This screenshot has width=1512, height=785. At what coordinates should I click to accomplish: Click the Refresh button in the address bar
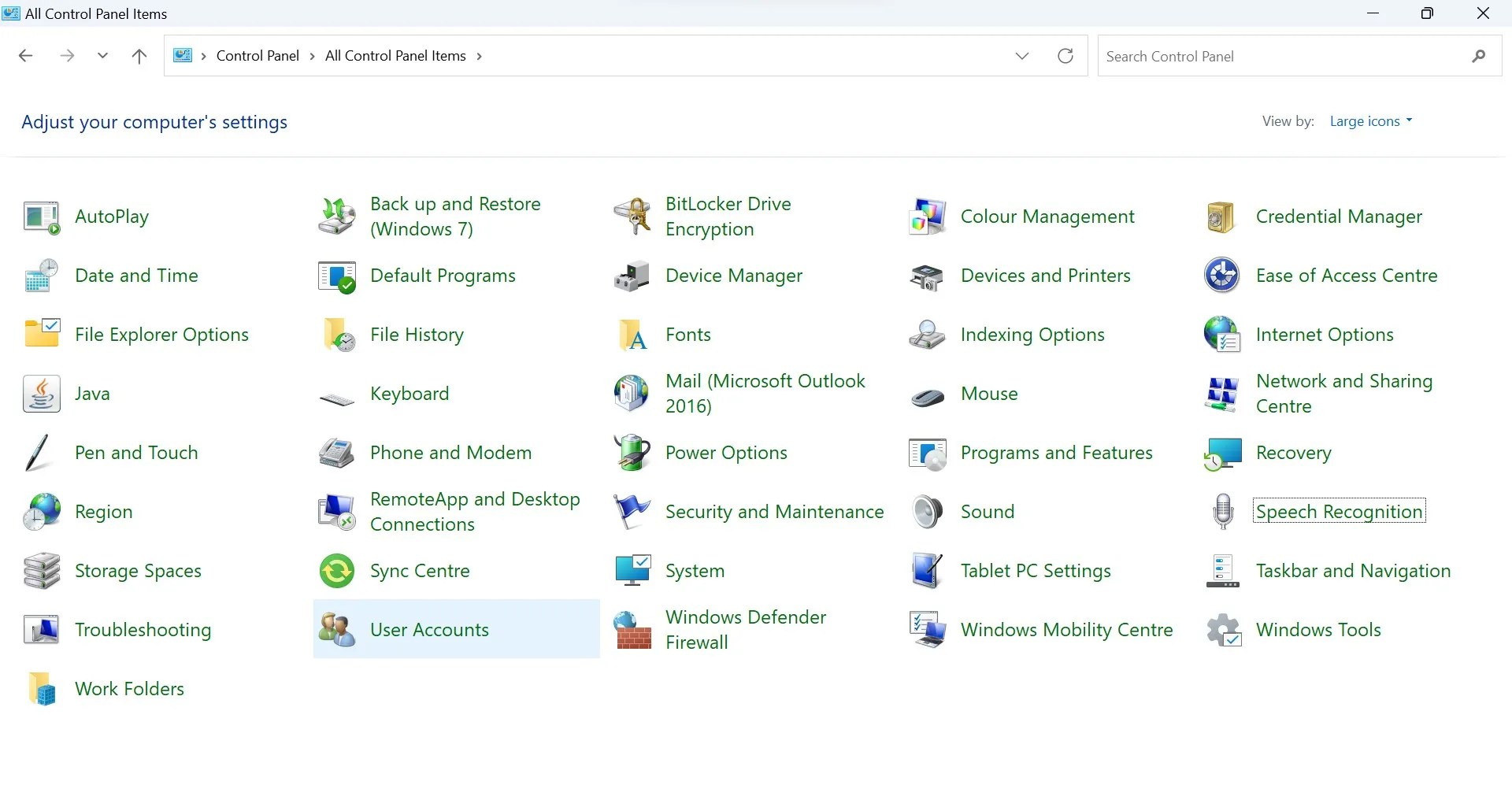coord(1065,55)
